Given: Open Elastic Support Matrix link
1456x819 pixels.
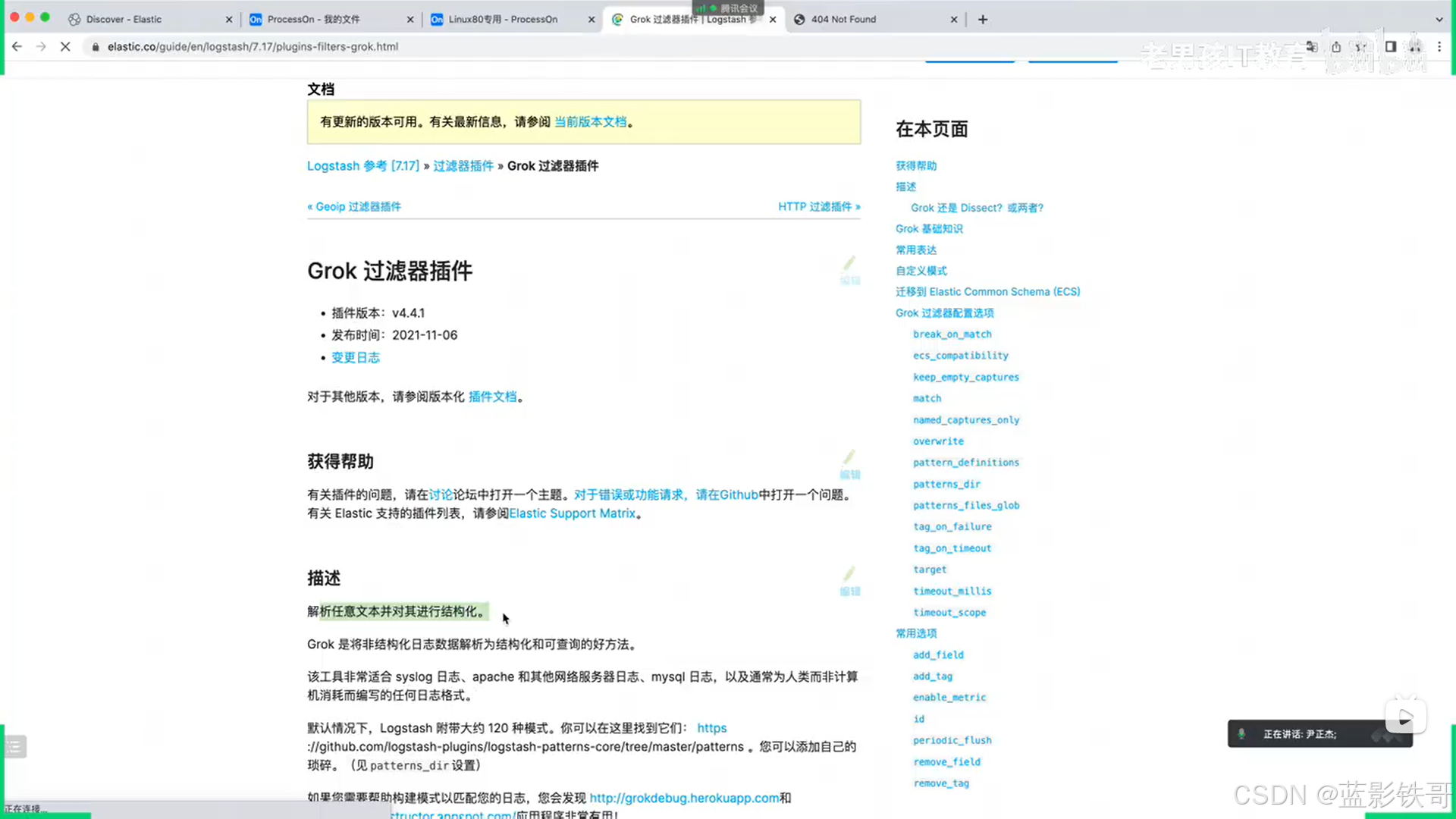Looking at the screenshot, I should [x=572, y=513].
